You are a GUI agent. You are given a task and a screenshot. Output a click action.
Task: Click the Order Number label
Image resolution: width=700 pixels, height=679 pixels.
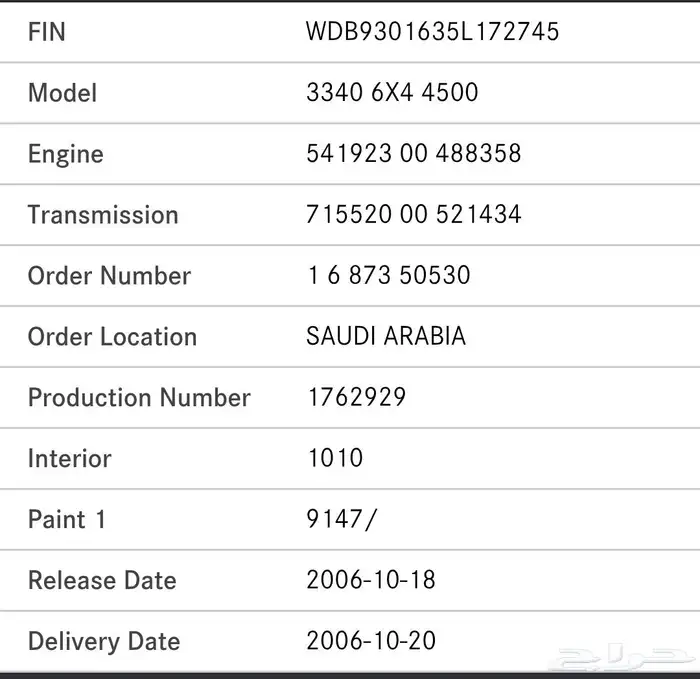click(109, 276)
